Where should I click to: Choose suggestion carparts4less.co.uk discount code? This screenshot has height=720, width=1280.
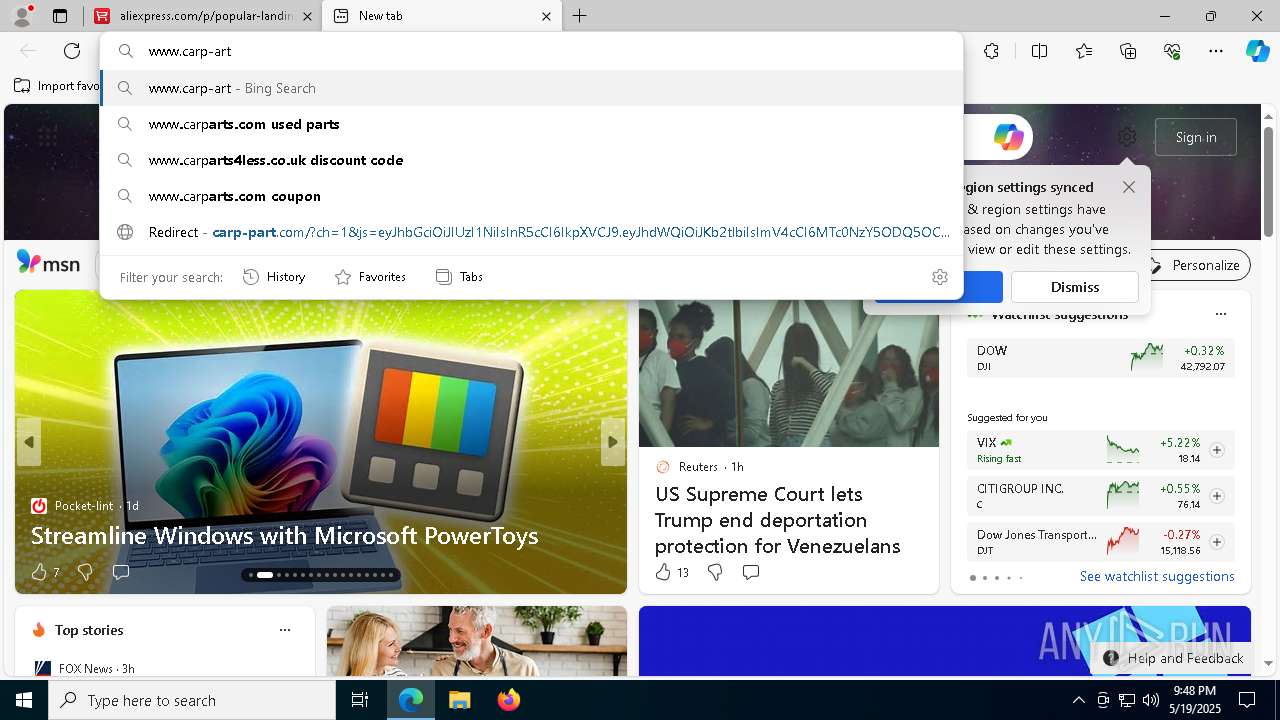click(532, 160)
